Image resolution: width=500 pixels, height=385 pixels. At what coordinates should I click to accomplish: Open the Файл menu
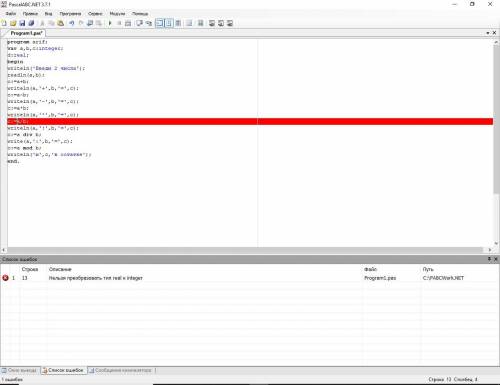[x=11, y=14]
